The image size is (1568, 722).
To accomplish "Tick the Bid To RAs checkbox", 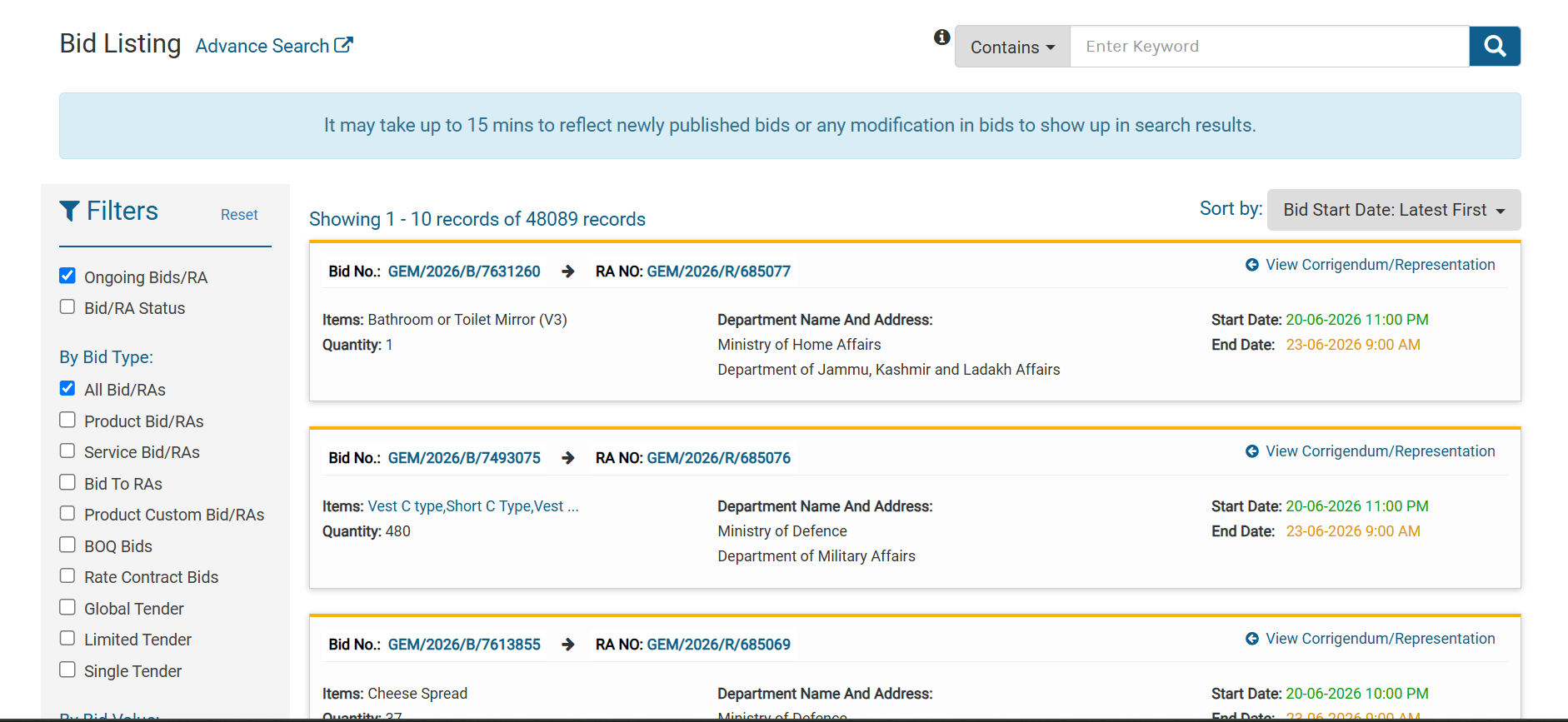I will (x=67, y=482).
